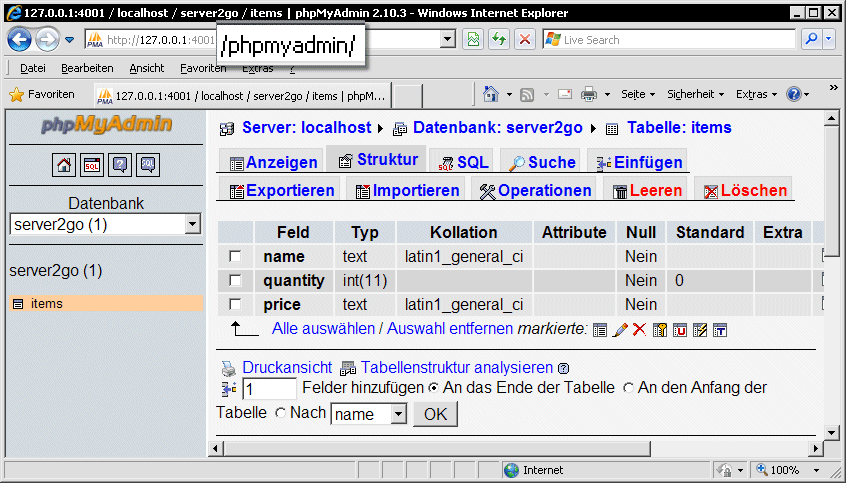846x483 pixels.
Task: Open the Druckansicht link
Action: pyautogui.click(x=287, y=368)
